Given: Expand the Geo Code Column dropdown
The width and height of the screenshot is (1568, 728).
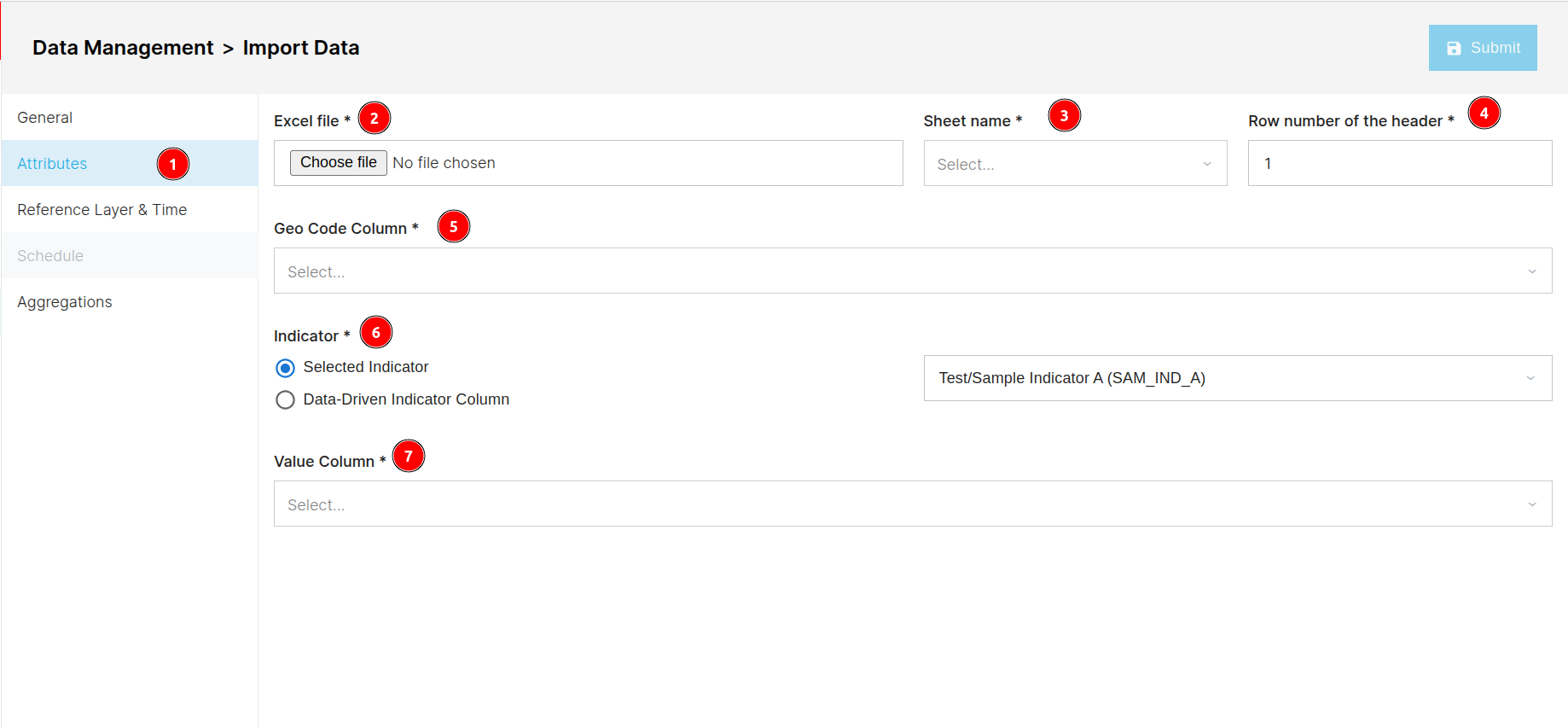Looking at the screenshot, I should coord(913,271).
